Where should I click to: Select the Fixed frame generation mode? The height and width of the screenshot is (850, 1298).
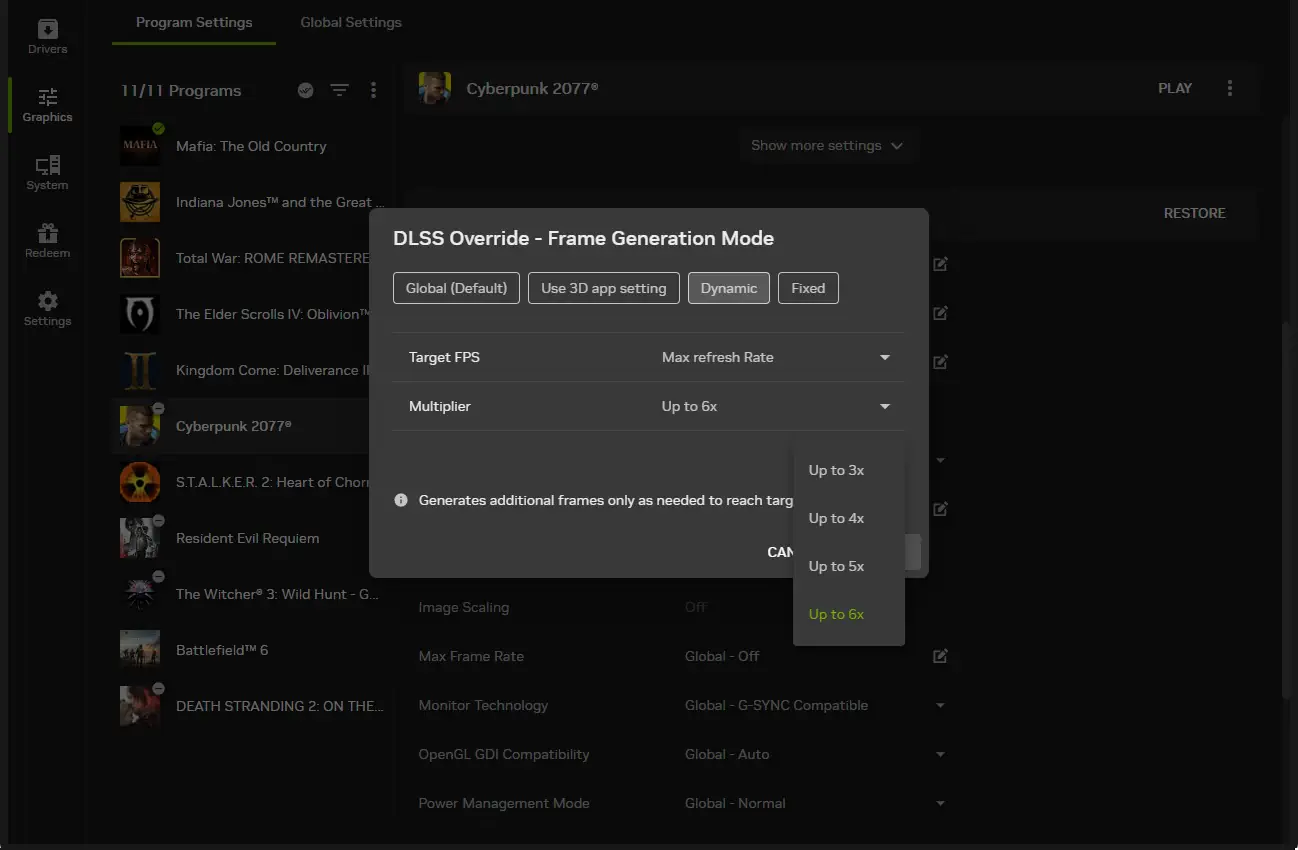click(808, 288)
